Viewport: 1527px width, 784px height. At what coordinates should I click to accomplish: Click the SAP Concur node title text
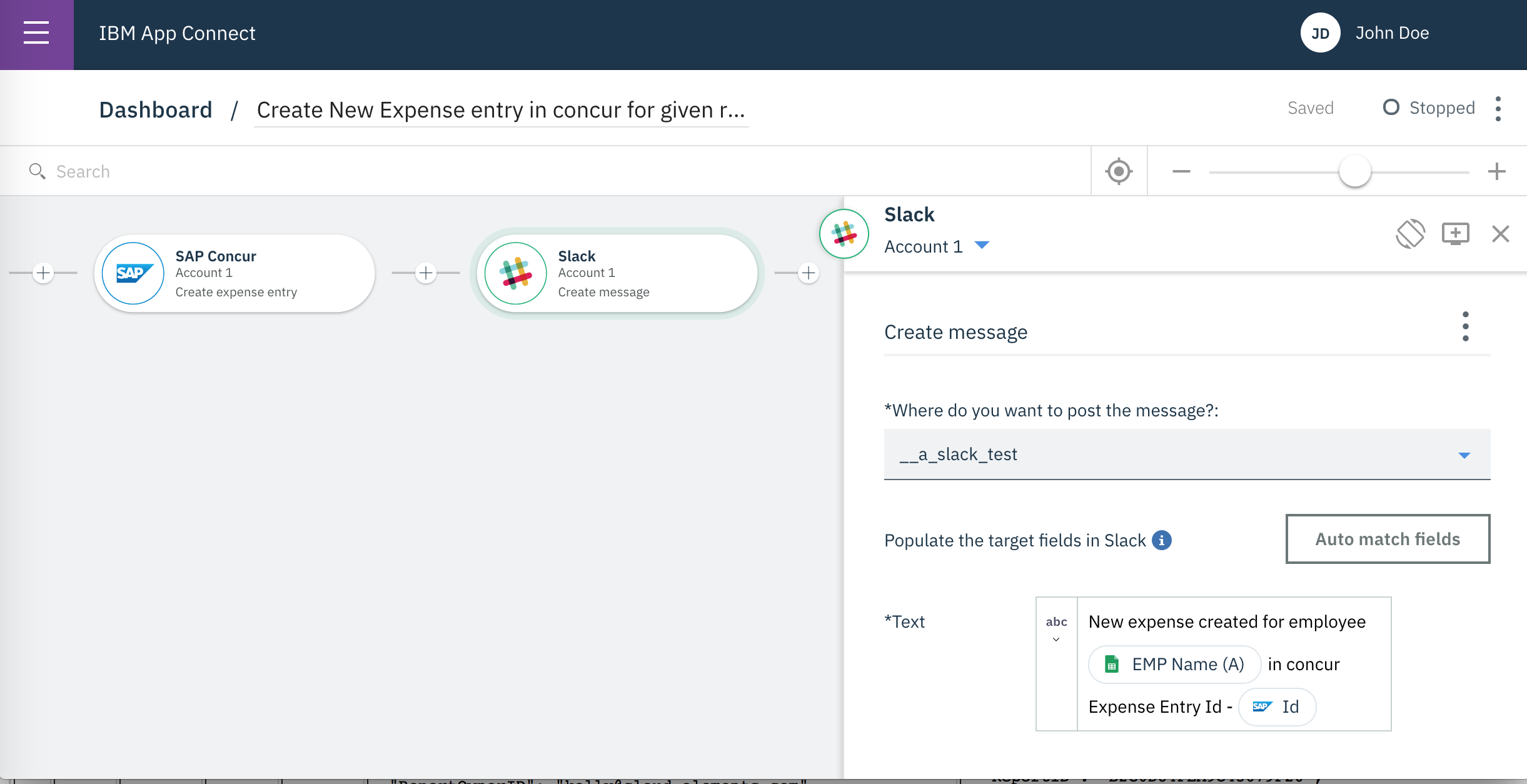pyautogui.click(x=216, y=256)
